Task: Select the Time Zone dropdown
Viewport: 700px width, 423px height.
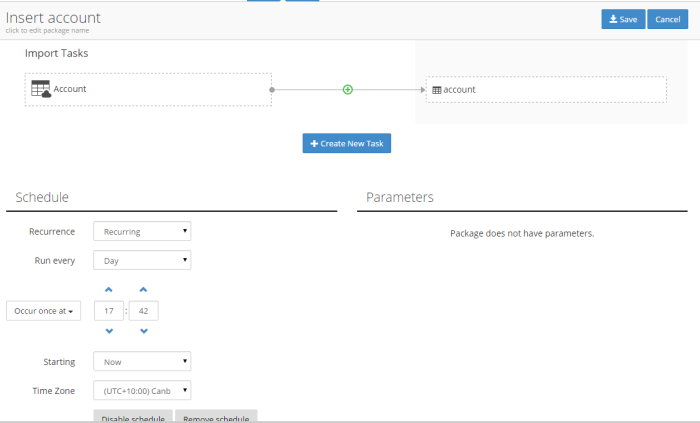Action: 141,391
